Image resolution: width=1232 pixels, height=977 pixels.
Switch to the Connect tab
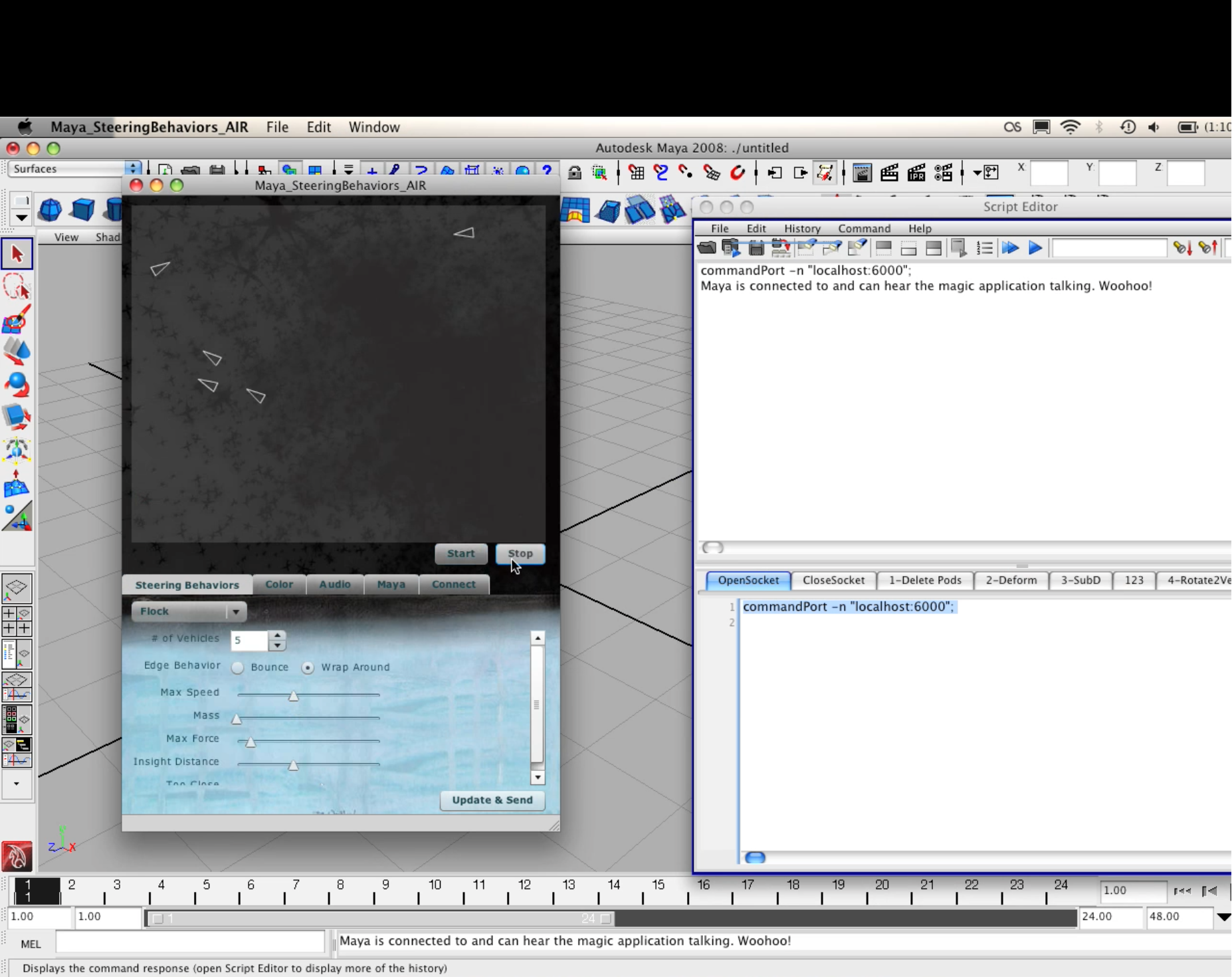coord(454,584)
